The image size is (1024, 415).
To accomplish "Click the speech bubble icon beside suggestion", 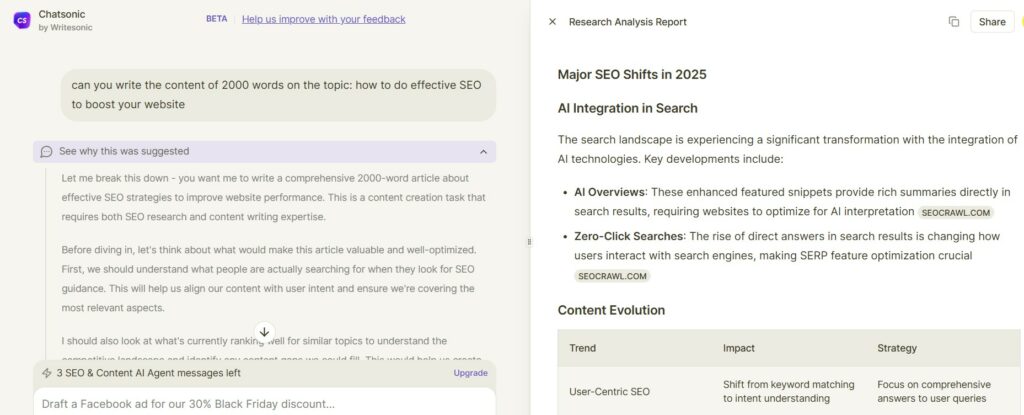I will click(46, 152).
